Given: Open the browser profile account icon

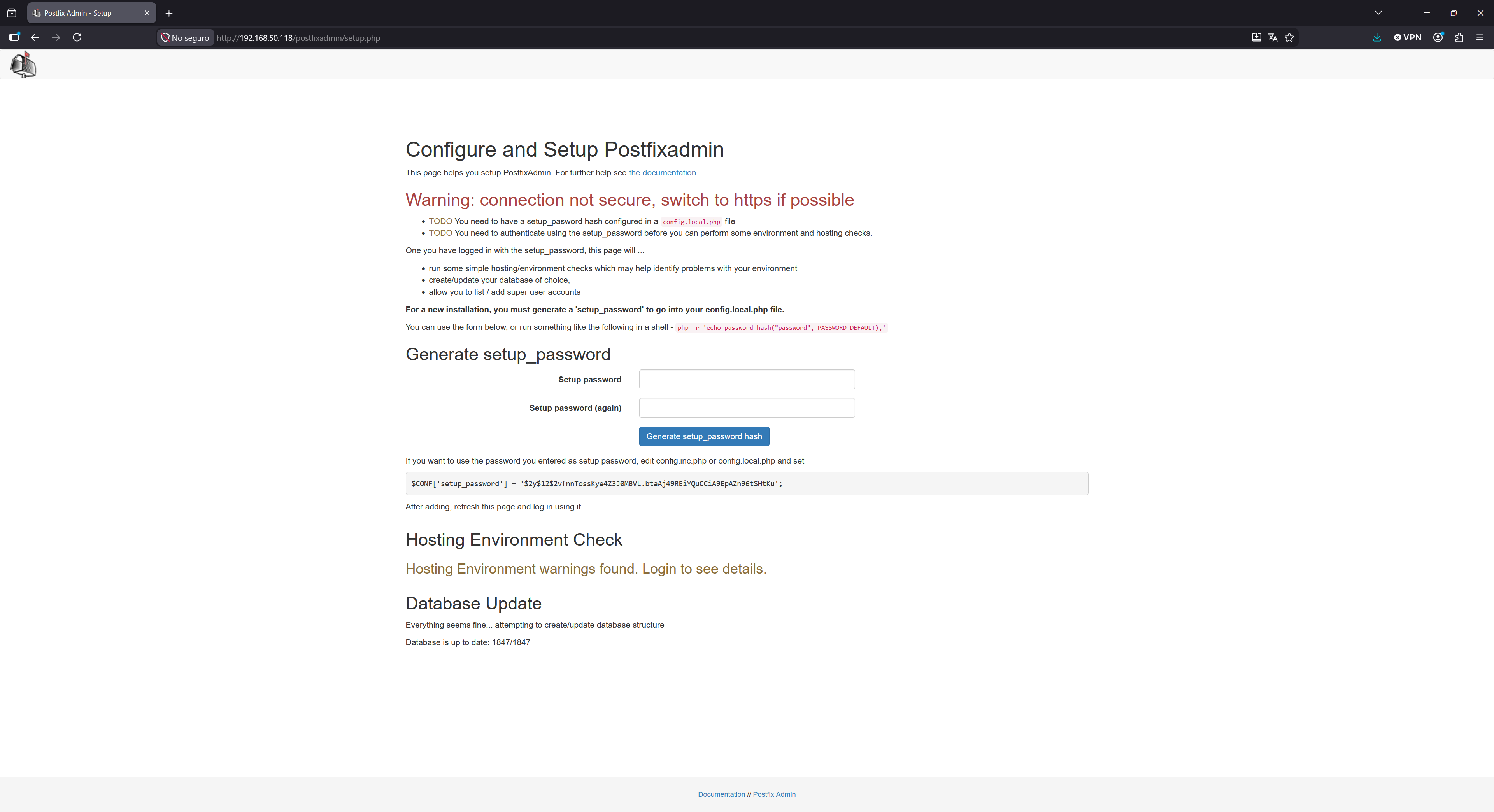Looking at the screenshot, I should [1438, 38].
